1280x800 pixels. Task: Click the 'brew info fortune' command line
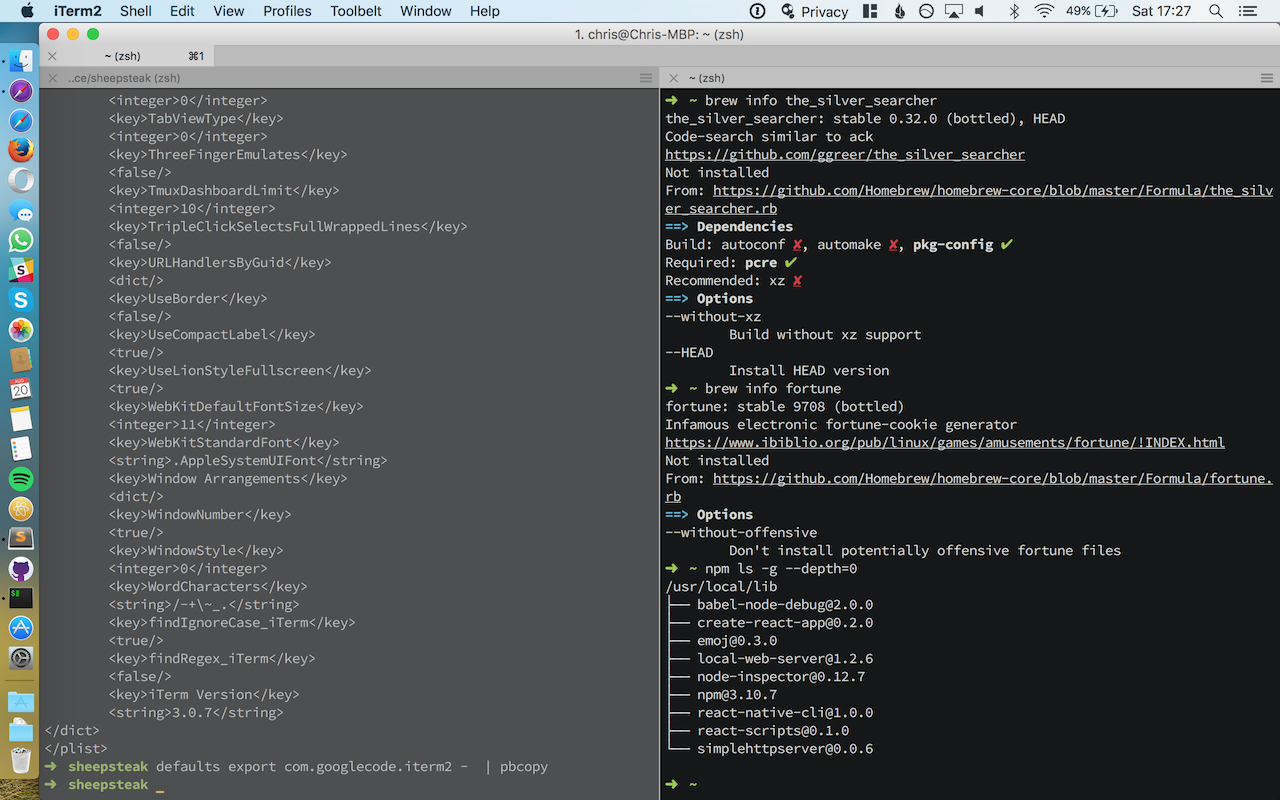click(773, 389)
